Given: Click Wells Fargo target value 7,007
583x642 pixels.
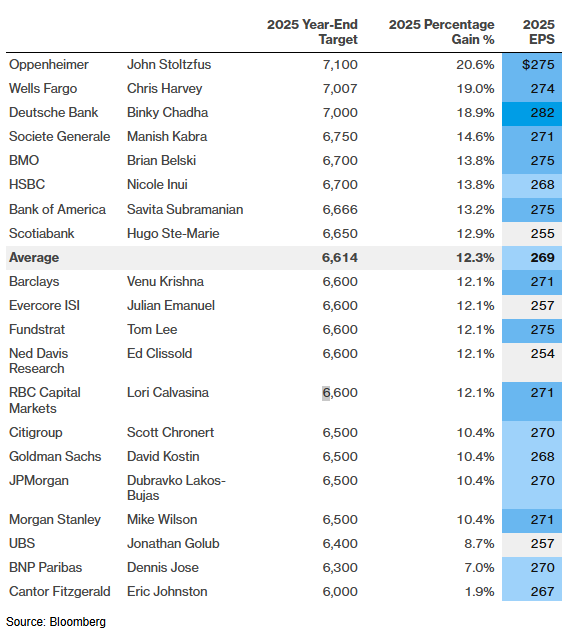Looking at the screenshot, I should [x=340, y=89].
